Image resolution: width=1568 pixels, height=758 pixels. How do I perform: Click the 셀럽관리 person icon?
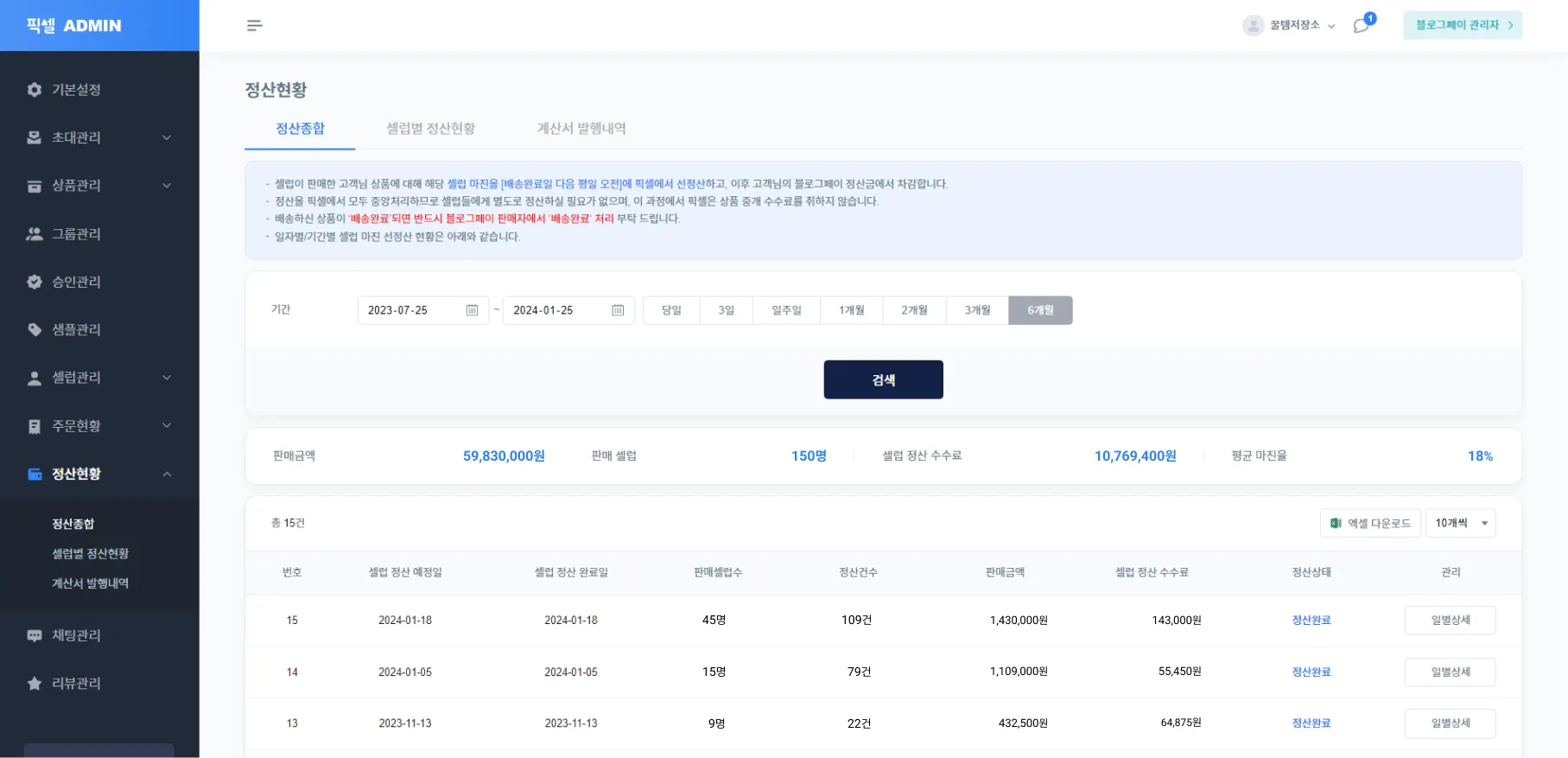(x=35, y=378)
